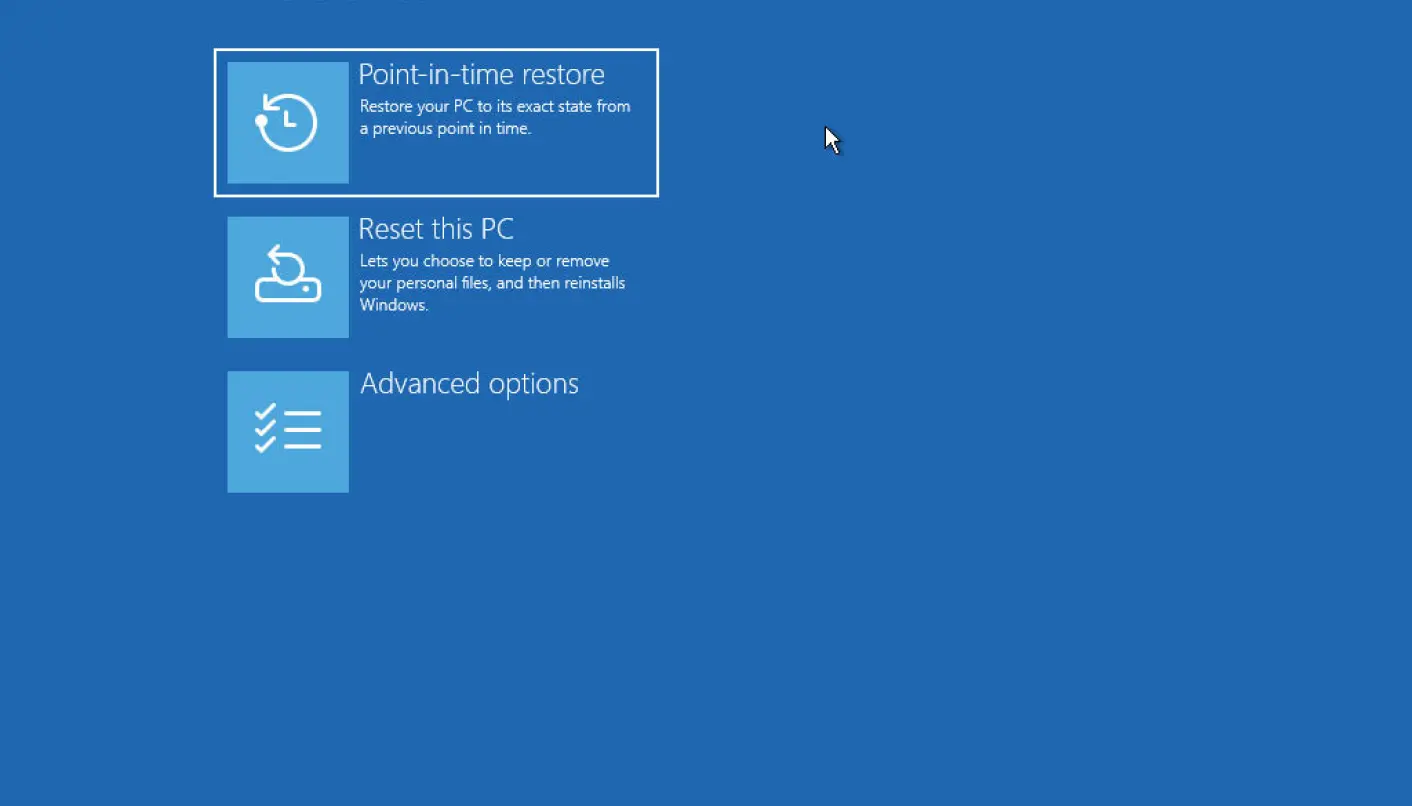Click the clock-with-arrow restore icon
Viewport: 1412px width, 806px height.
coord(288,123)
